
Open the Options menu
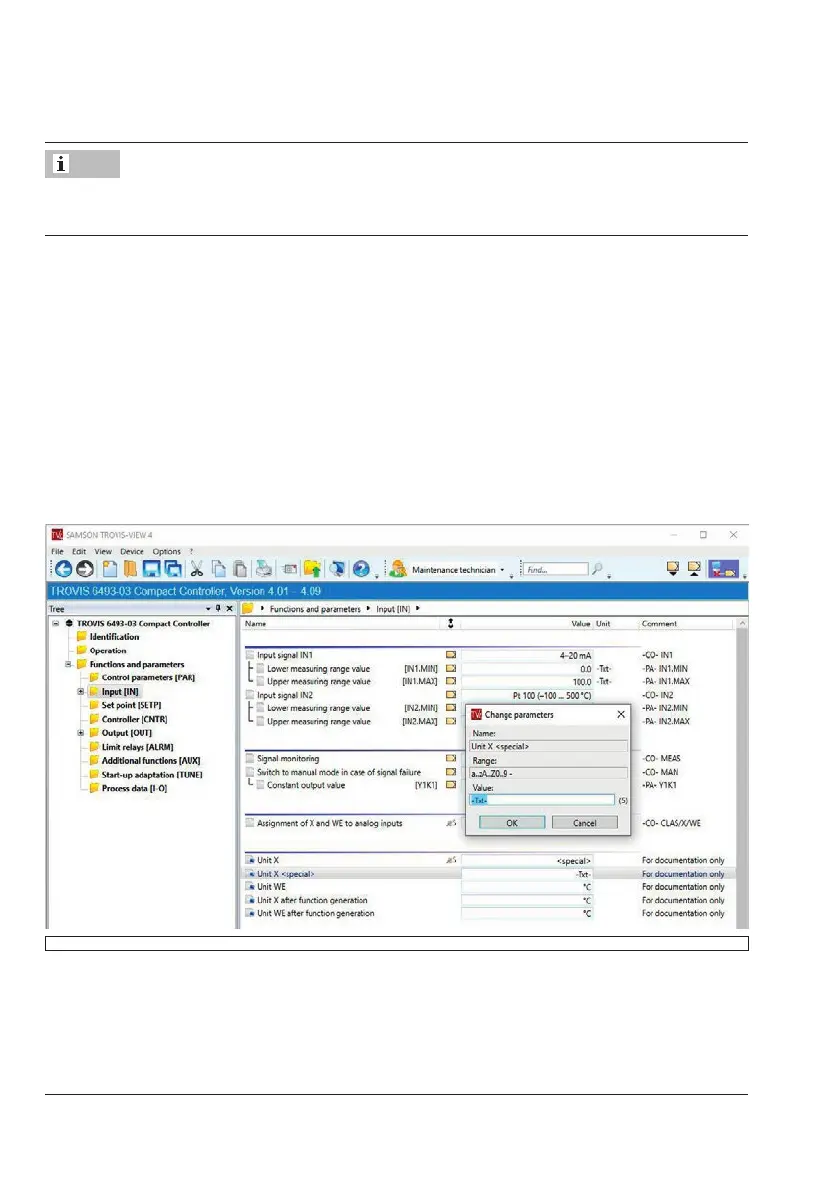pos(166,551)
